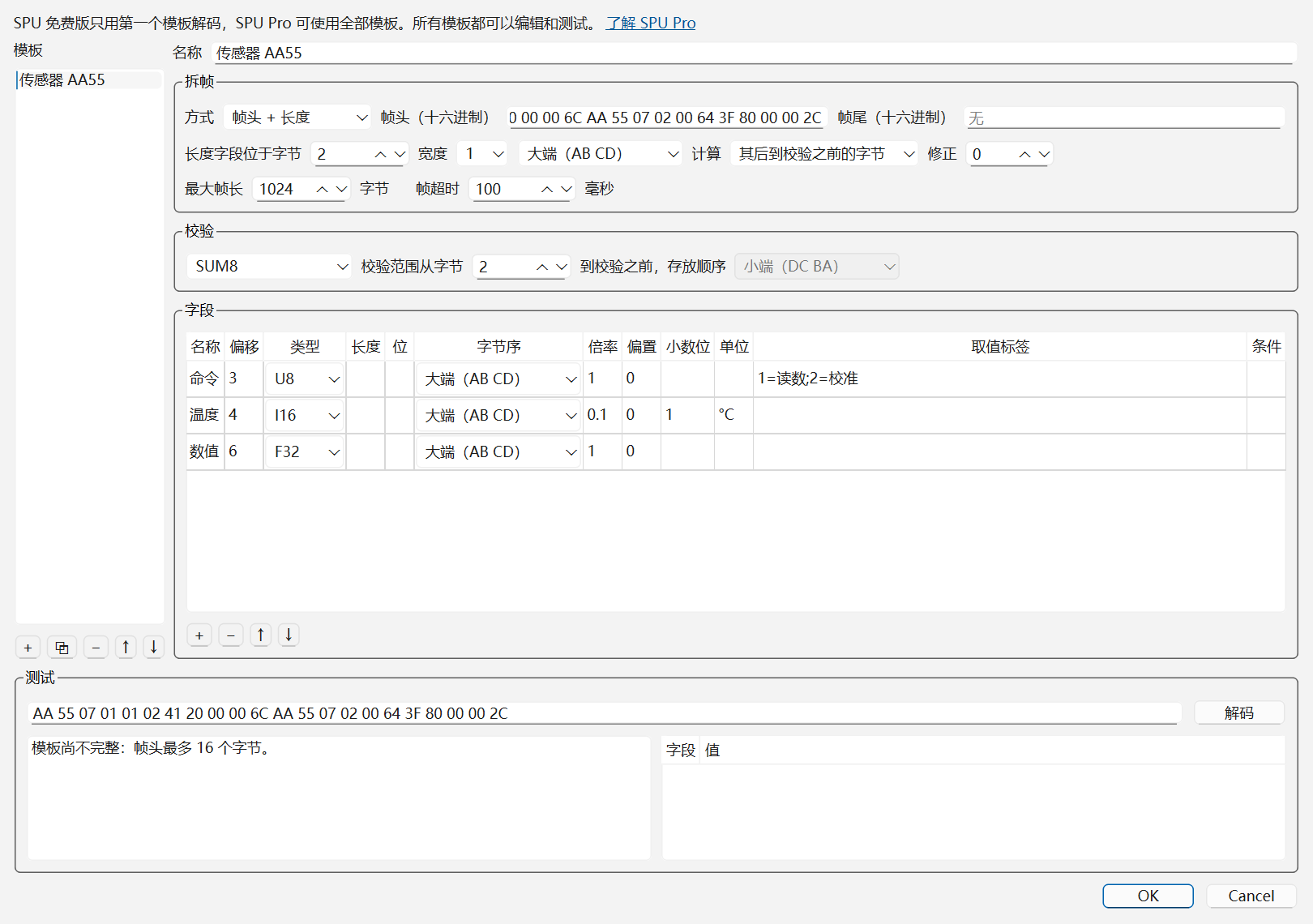Open the SUM8 checksum type dropdown
The height and width of the screenshot is (924, 1313).
pyautogui.click(x=269, y=267)
